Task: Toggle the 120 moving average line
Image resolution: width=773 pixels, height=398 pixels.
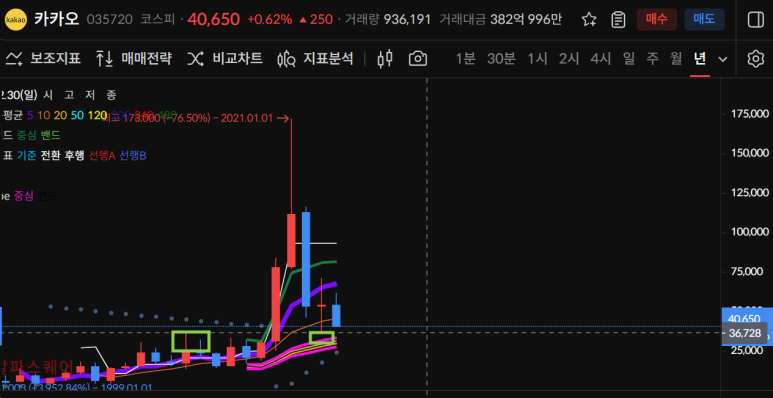Action: click(97, 115)
